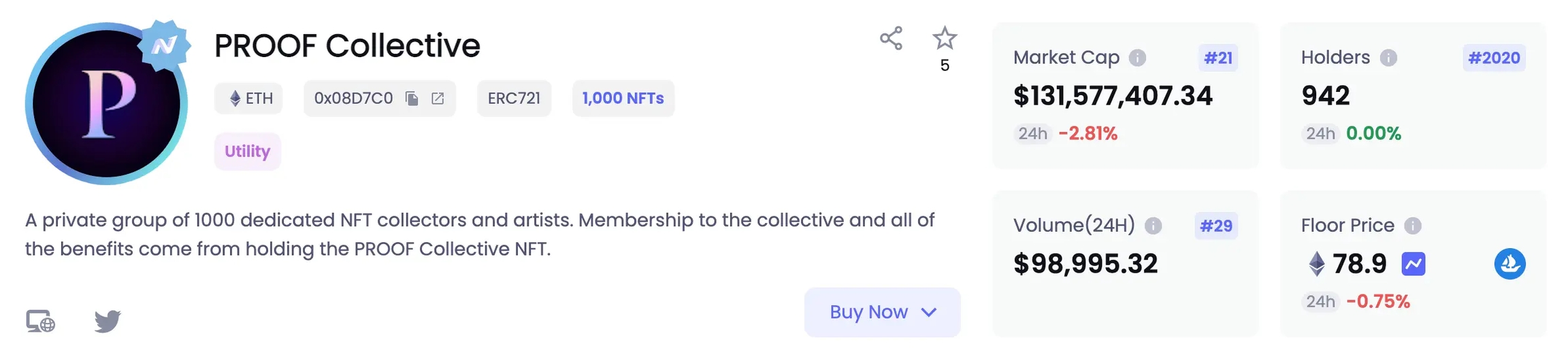The width and height of the screenshot is (1568, 361).
Task: Click the ETH chain tag
Action: [249, 99]
